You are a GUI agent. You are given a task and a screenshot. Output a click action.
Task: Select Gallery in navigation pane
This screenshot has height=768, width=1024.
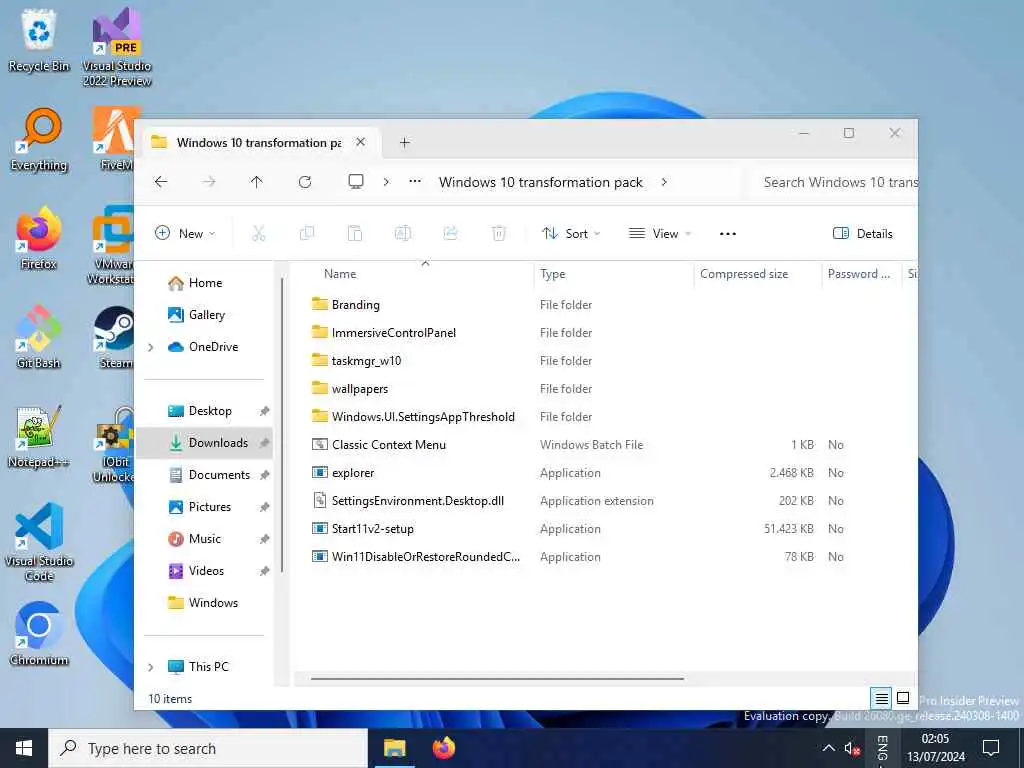[x=206, y=315]
